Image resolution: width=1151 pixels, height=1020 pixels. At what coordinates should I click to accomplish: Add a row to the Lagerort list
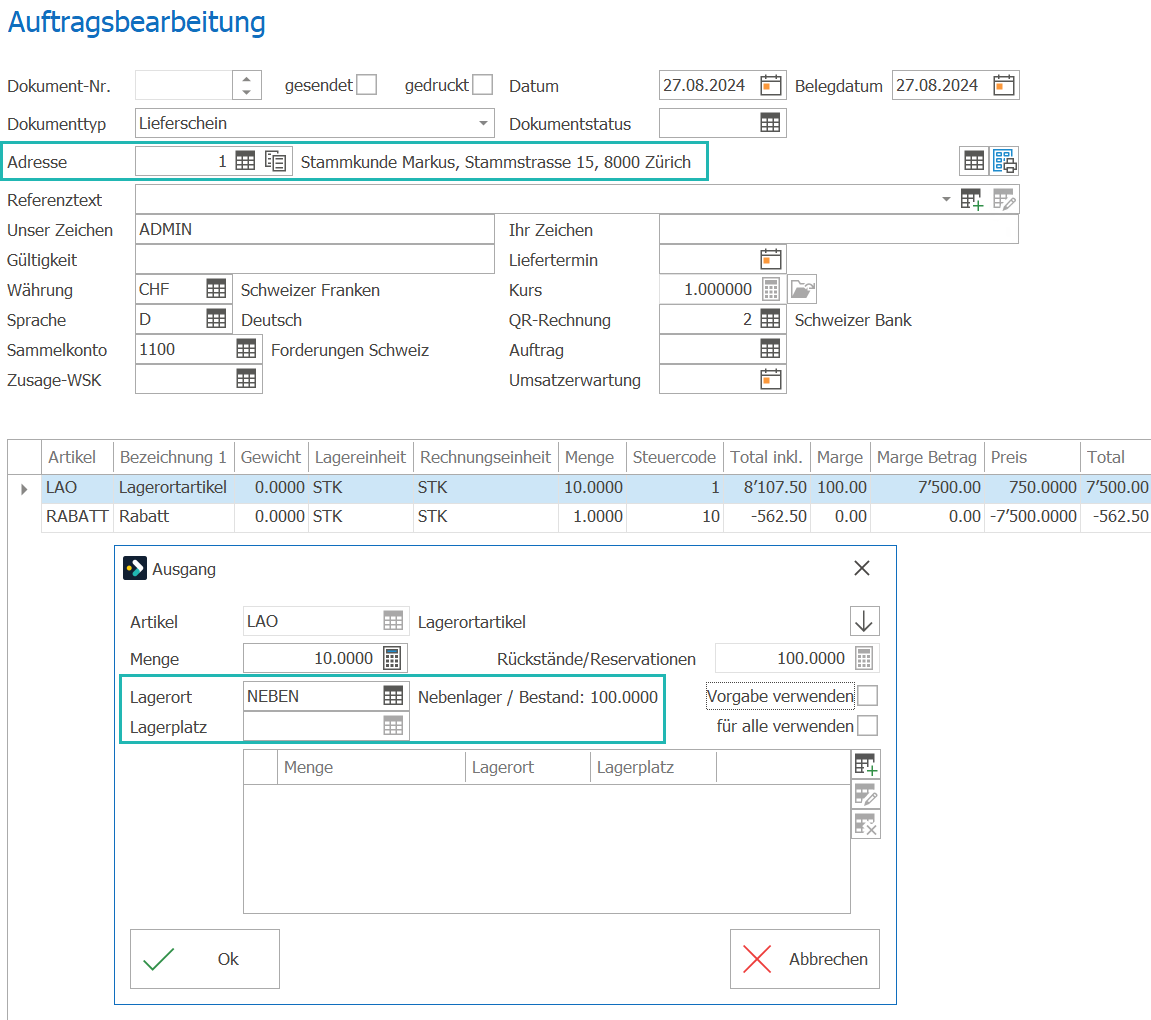[x=865, y=765]
